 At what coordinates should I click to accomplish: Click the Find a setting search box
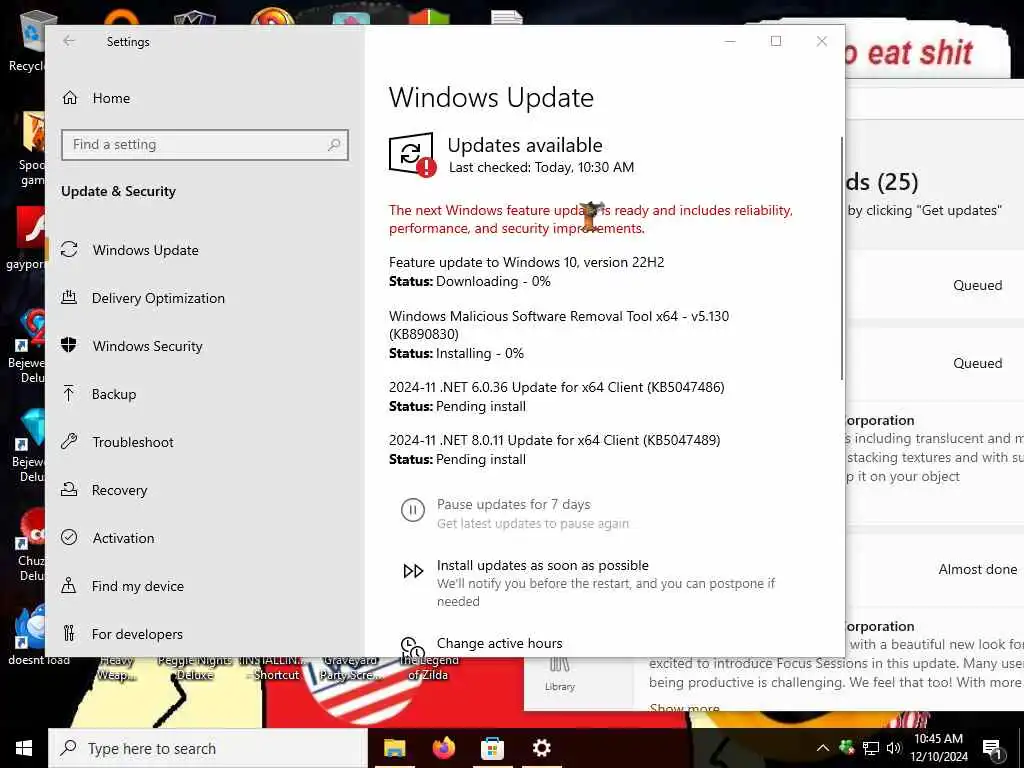click(204, 144)
